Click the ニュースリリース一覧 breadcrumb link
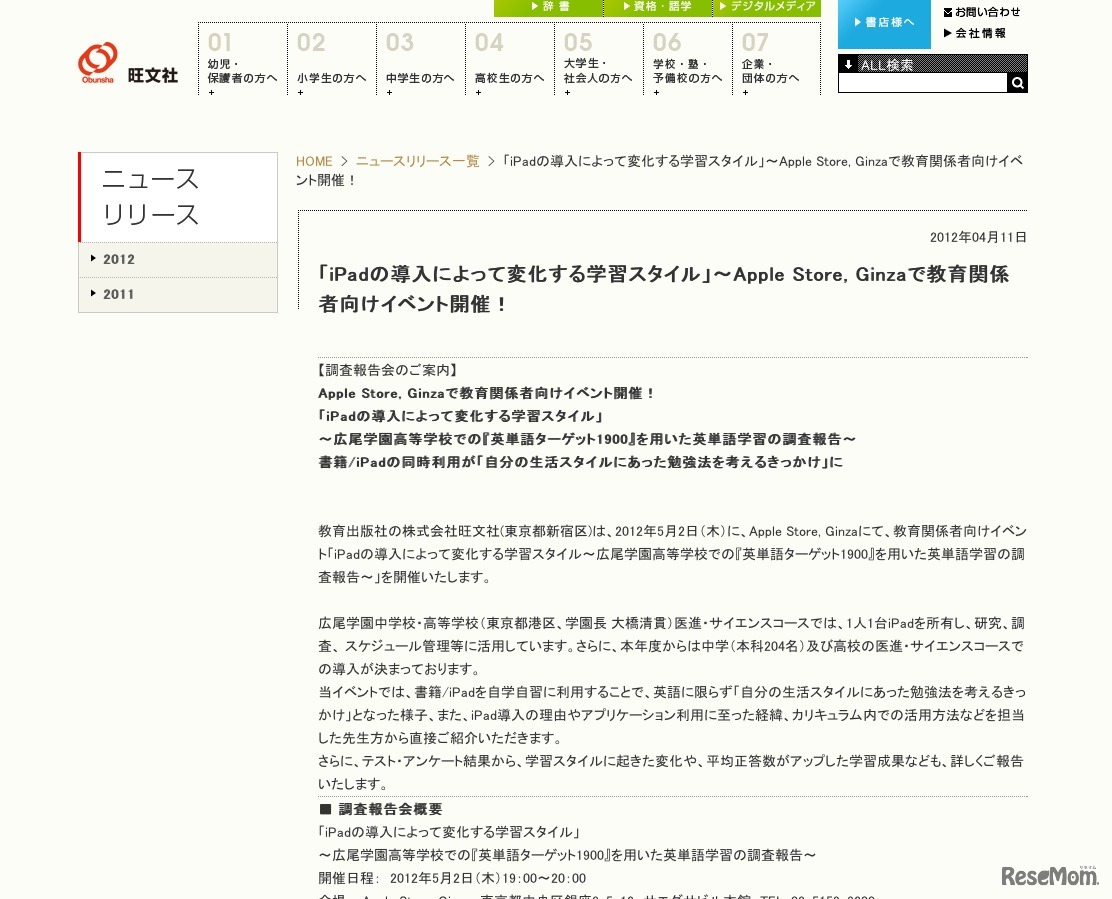 (x=418, y=162)
